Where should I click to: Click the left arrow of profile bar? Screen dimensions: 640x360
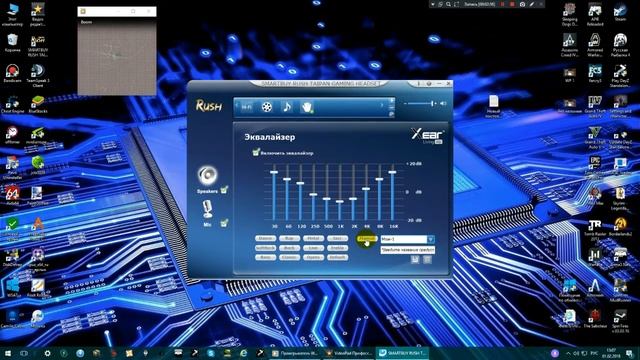tap(237, 105)
